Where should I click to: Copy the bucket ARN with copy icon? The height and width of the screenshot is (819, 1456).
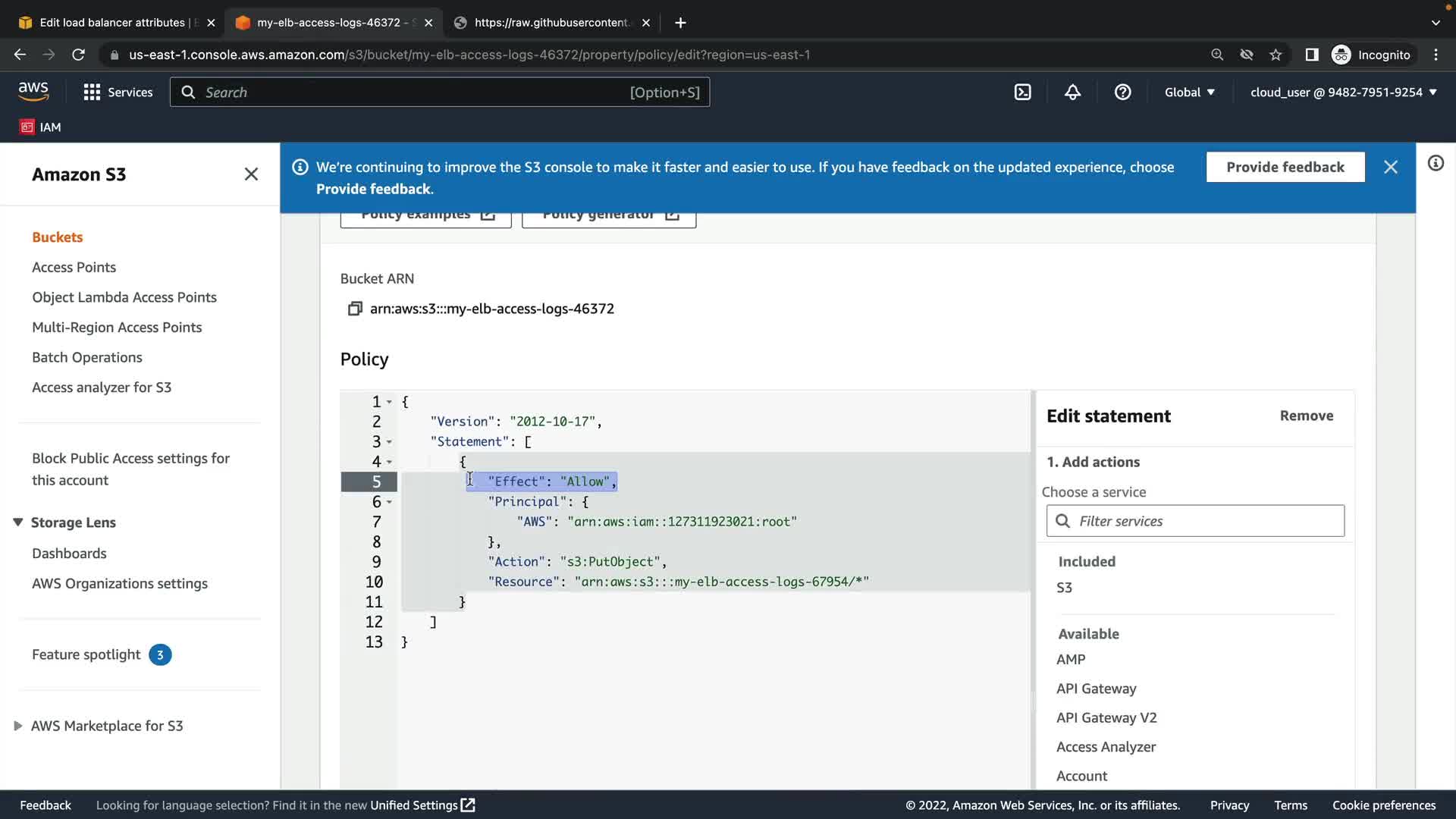click(x=354, y=309)
